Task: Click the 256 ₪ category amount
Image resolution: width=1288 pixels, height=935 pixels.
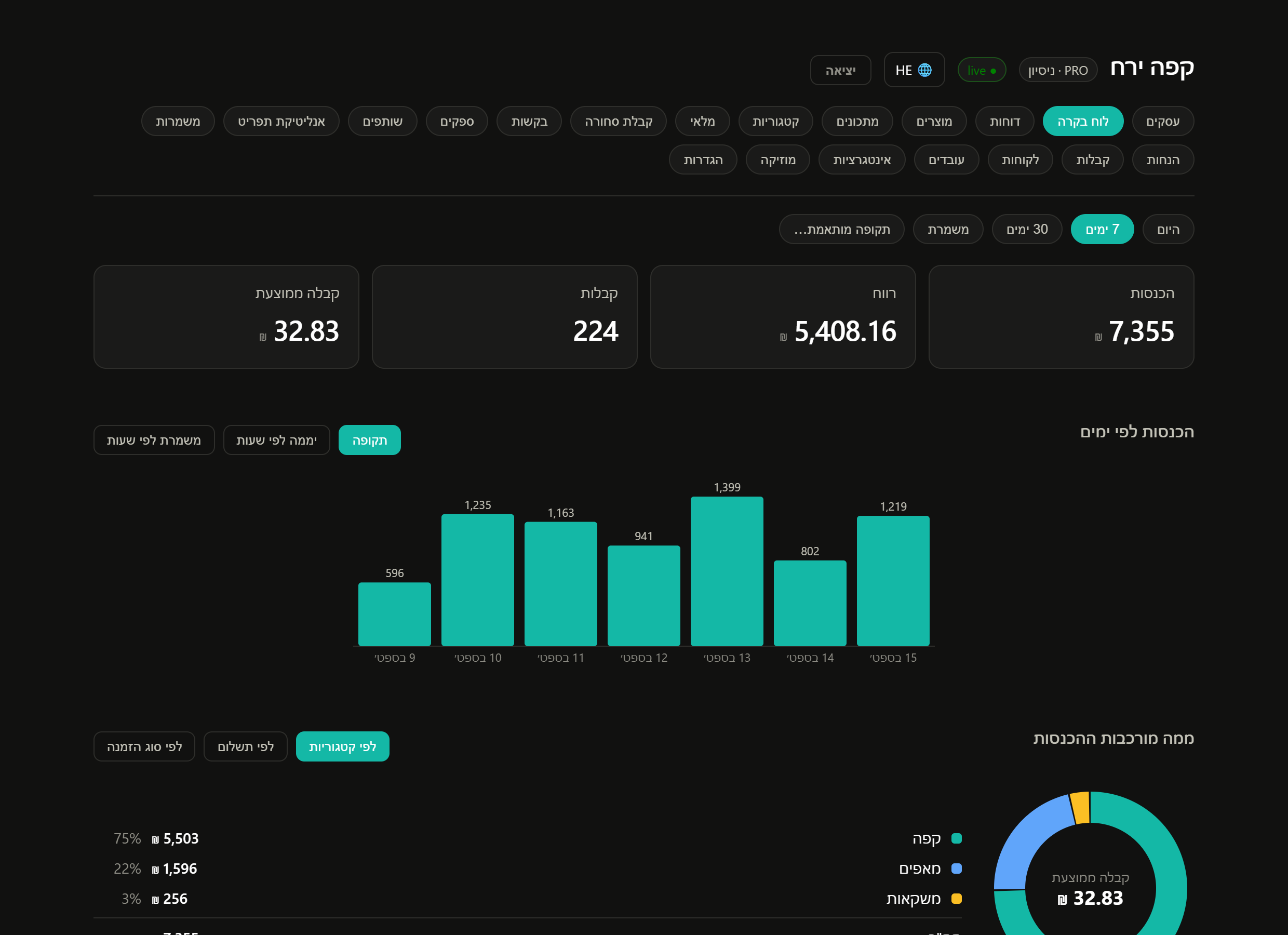Action: point(170,899)
